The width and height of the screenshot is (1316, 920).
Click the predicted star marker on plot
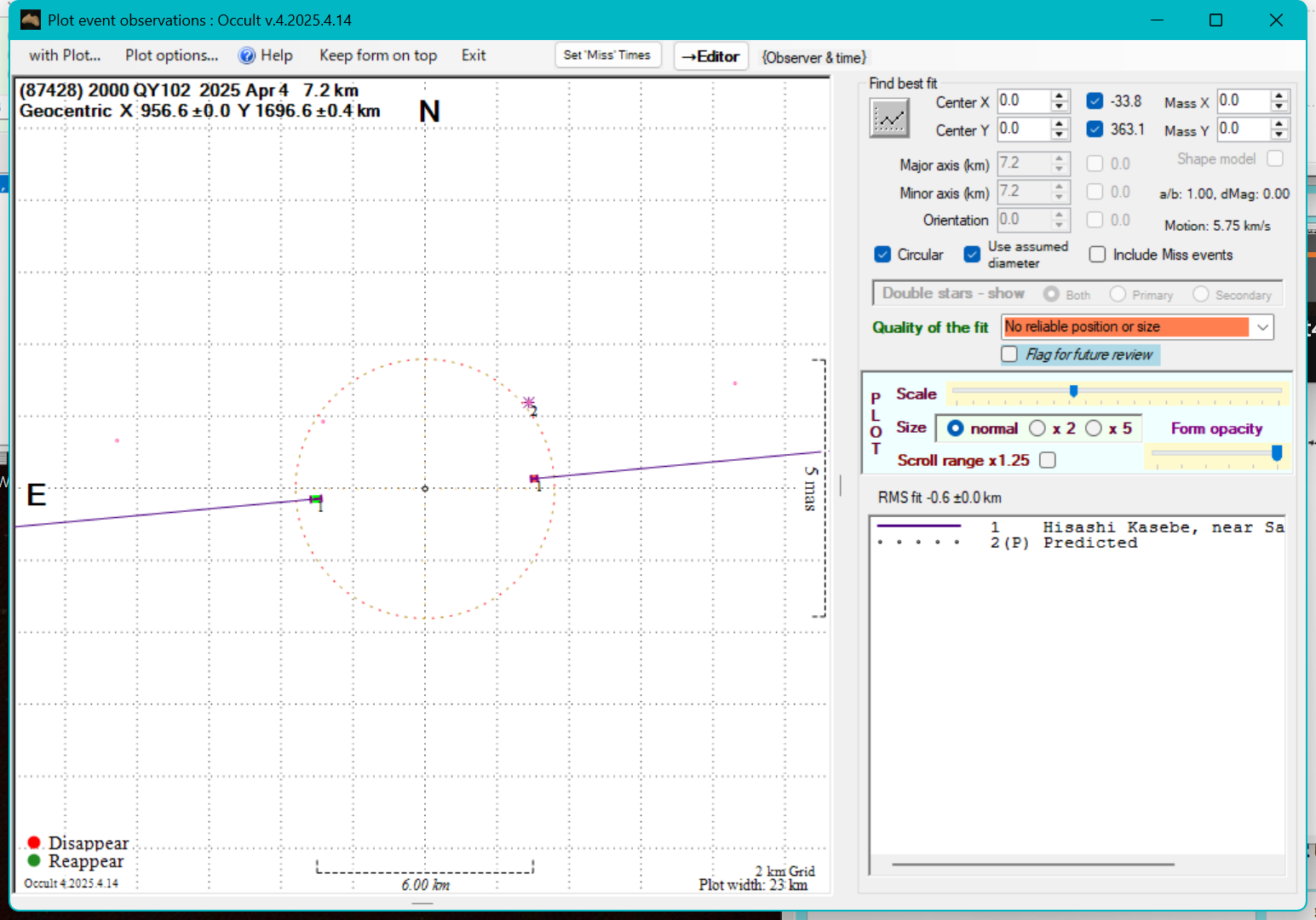528,402
